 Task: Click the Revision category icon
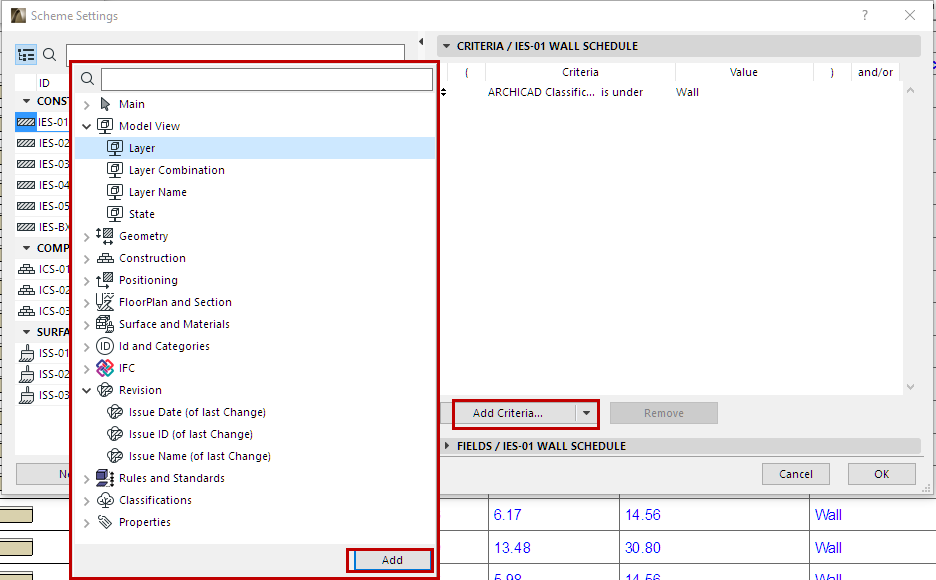[x=105, y=390]
